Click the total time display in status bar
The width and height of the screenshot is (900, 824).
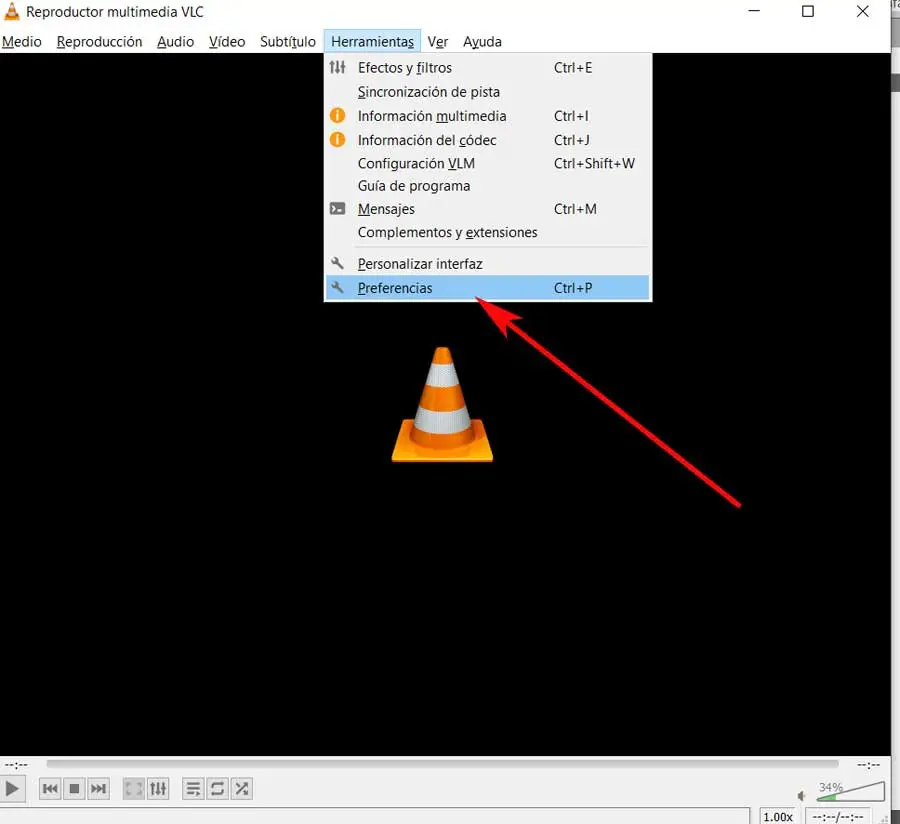tap(837, 817)
